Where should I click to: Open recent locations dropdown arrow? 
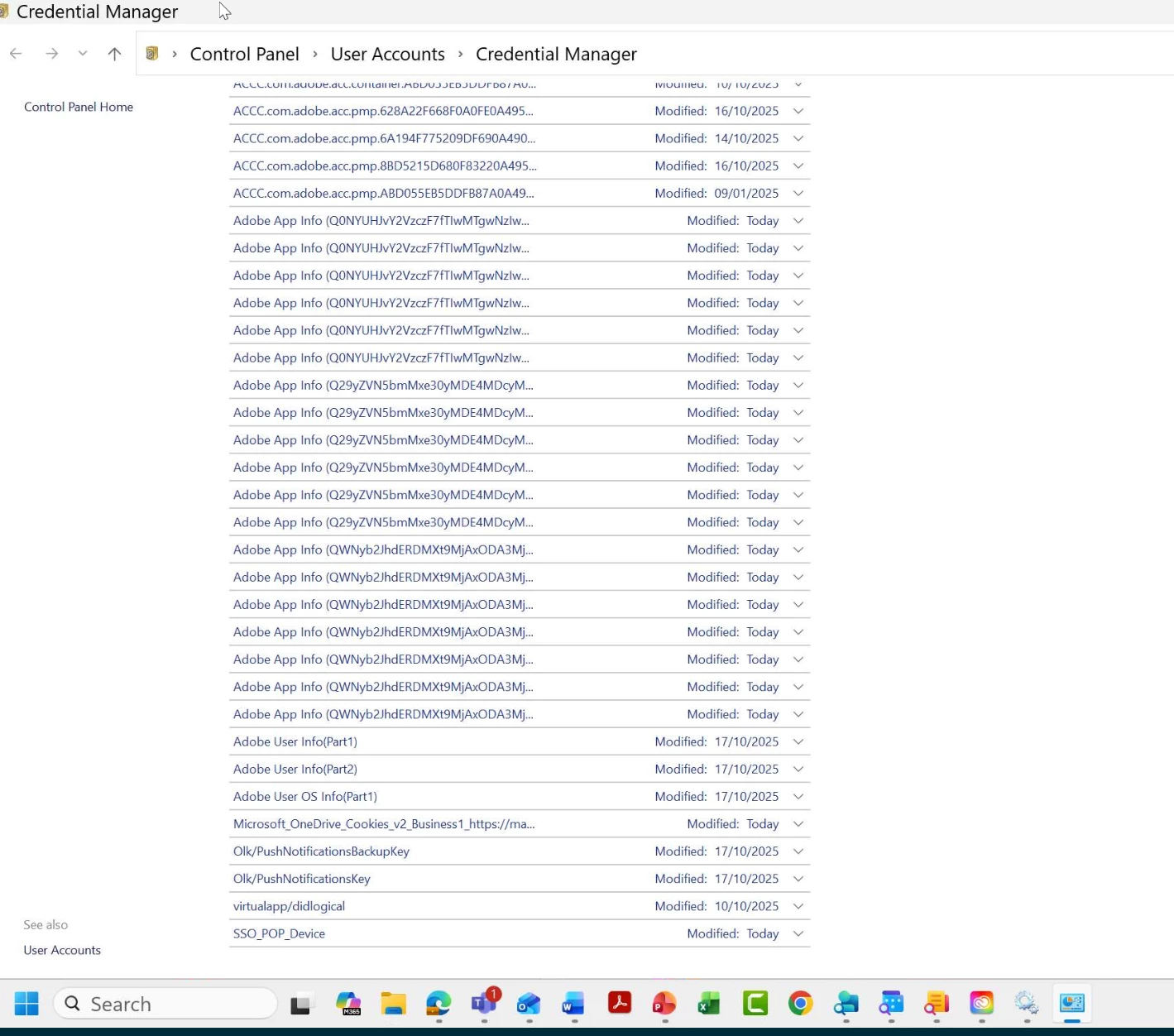[x=83, y=54]
